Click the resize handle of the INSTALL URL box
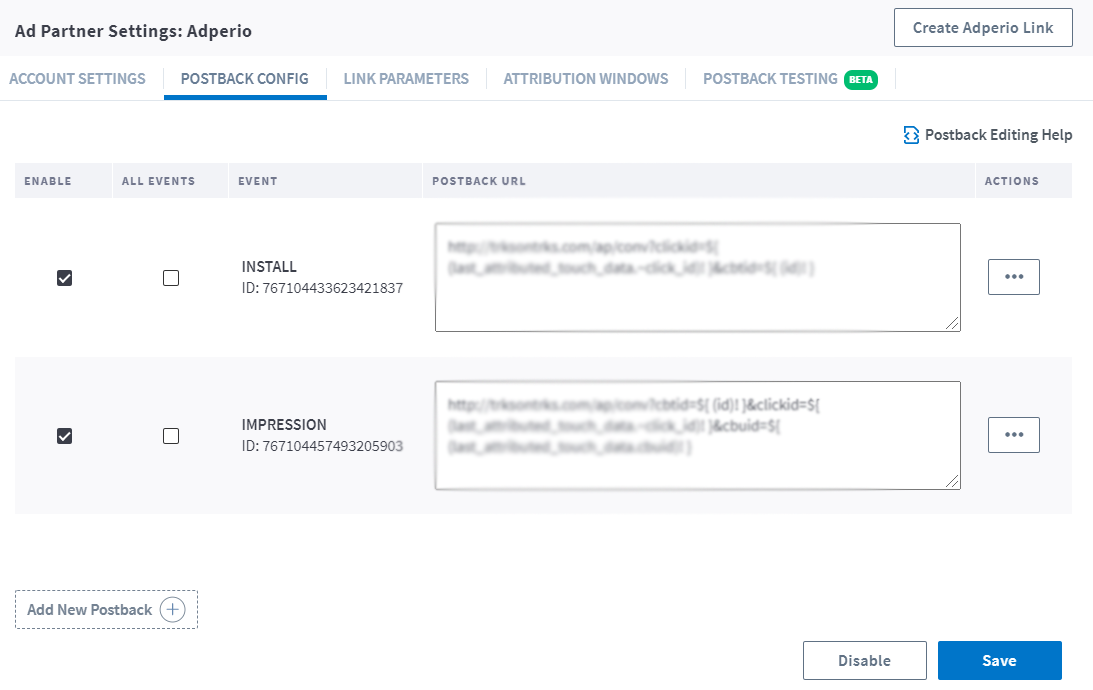The height and width of the screenshot is (690, 1093). pyautogui.click(x=952, y=323)
